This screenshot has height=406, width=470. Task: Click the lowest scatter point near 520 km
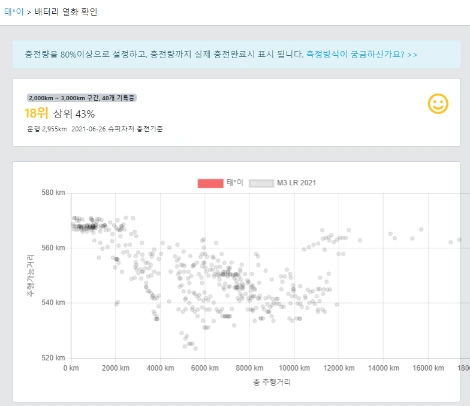195,349
